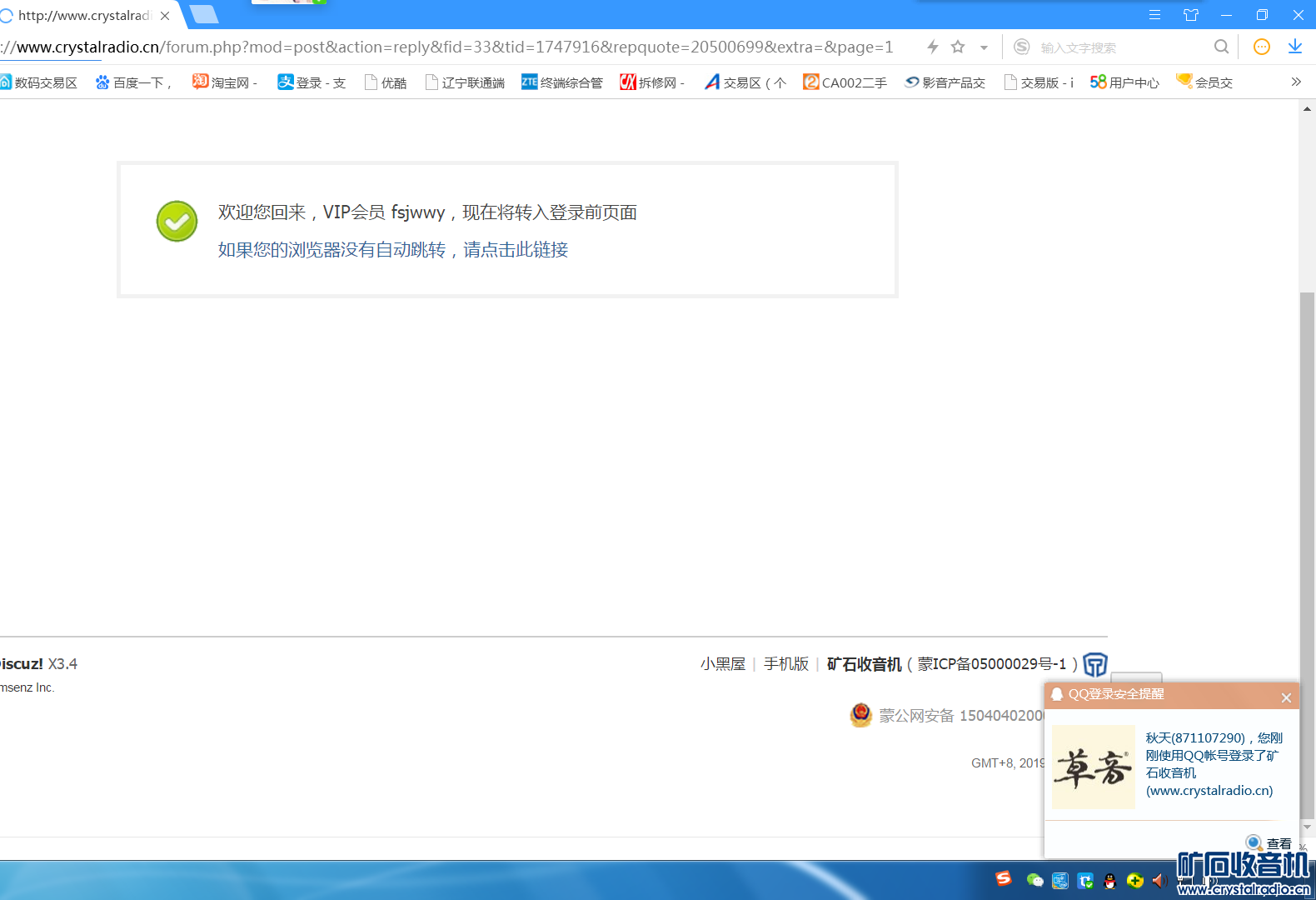Open the QQ penguin tray icon

(1110, 881)
